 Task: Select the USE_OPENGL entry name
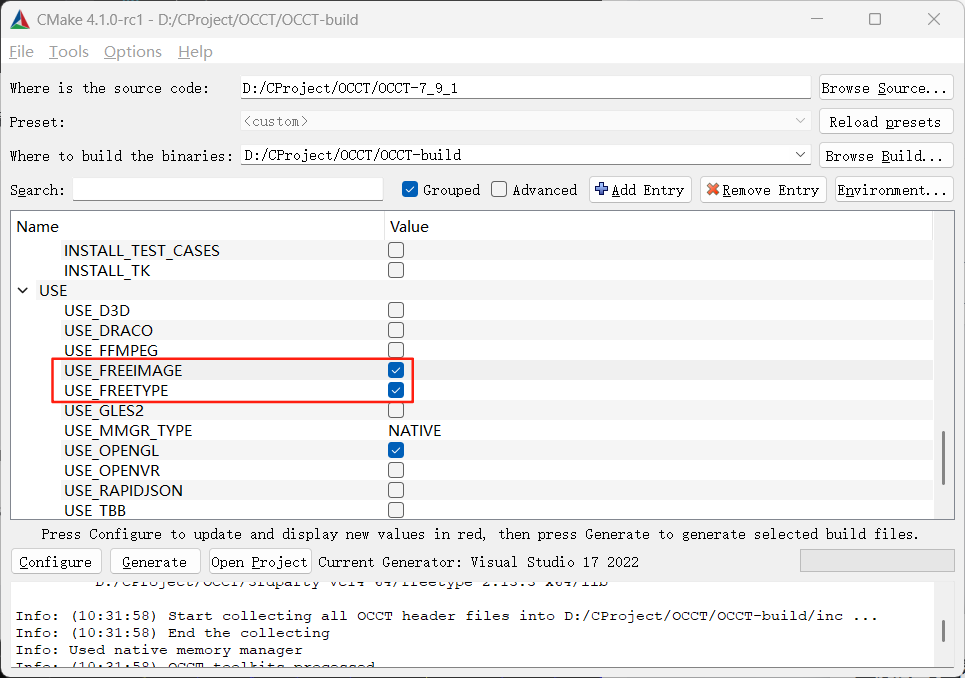(x=111, y=450)
